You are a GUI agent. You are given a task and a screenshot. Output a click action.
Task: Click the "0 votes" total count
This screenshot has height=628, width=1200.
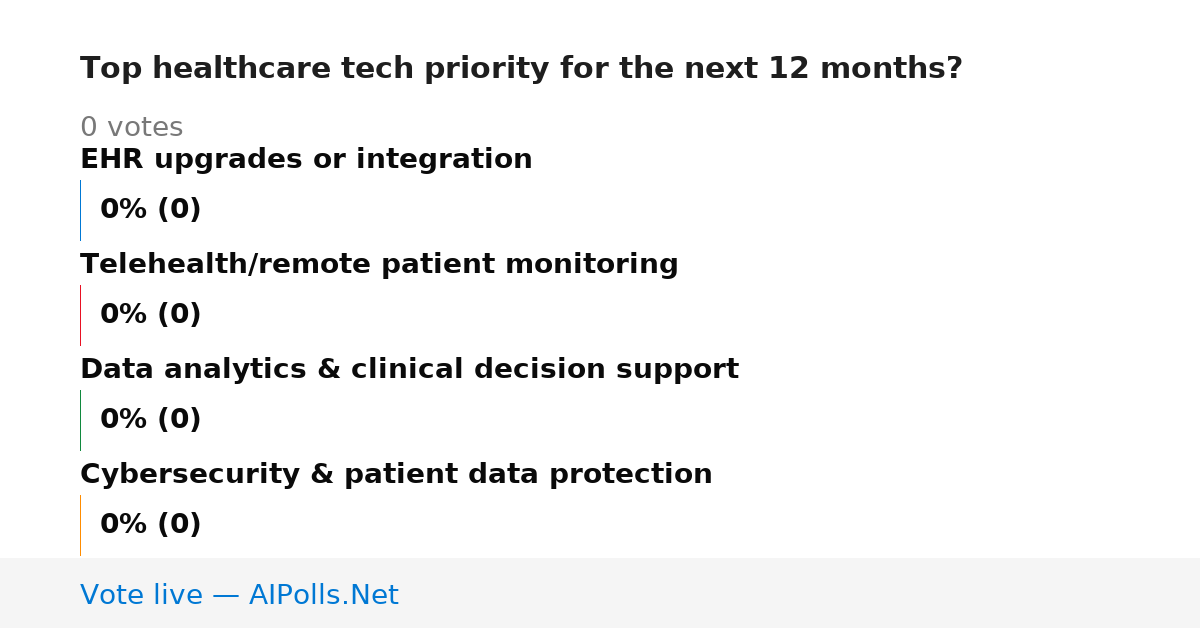coord(131,128)
